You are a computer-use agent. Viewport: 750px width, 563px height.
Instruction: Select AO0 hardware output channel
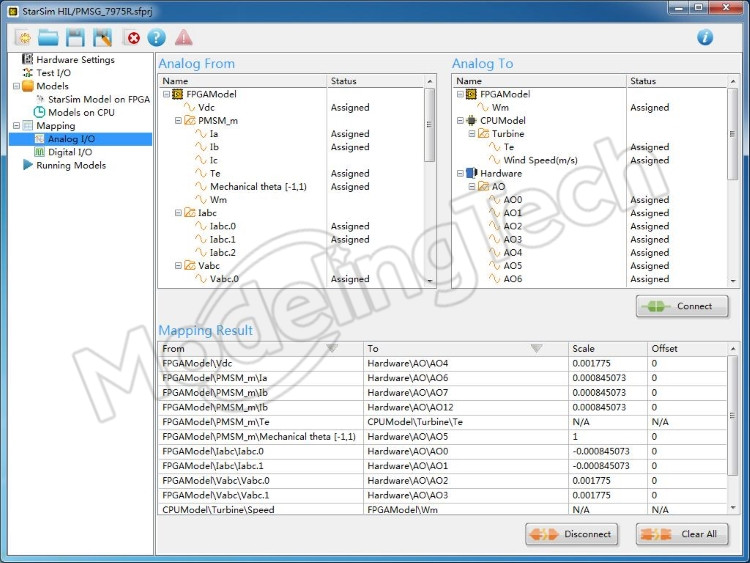tap(512, 200)
